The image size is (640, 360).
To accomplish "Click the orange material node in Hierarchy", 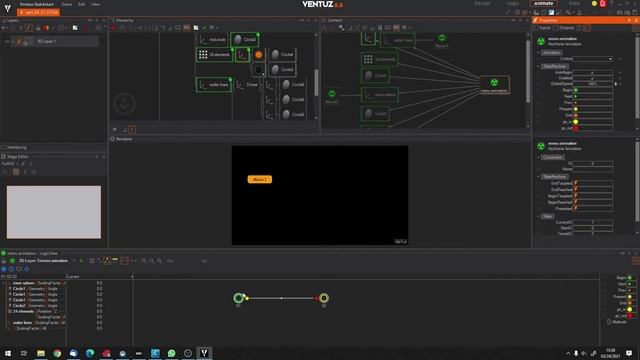I will [x=258, y=54].
